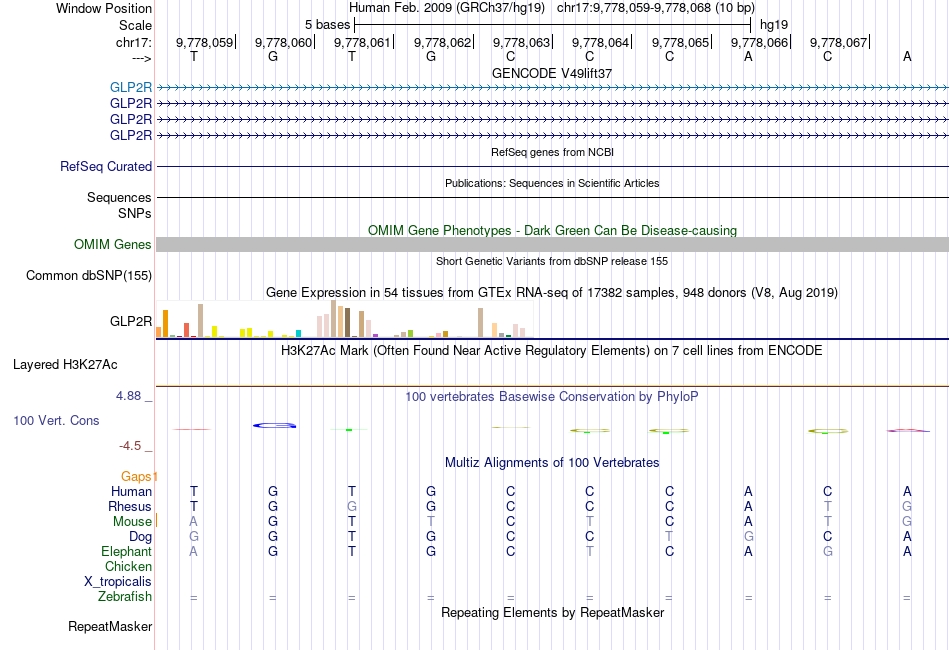Image resolution: width=950 pixels, height=650 pixels.
Task: Click position label 9,778,059
Action: coord(205,42)
